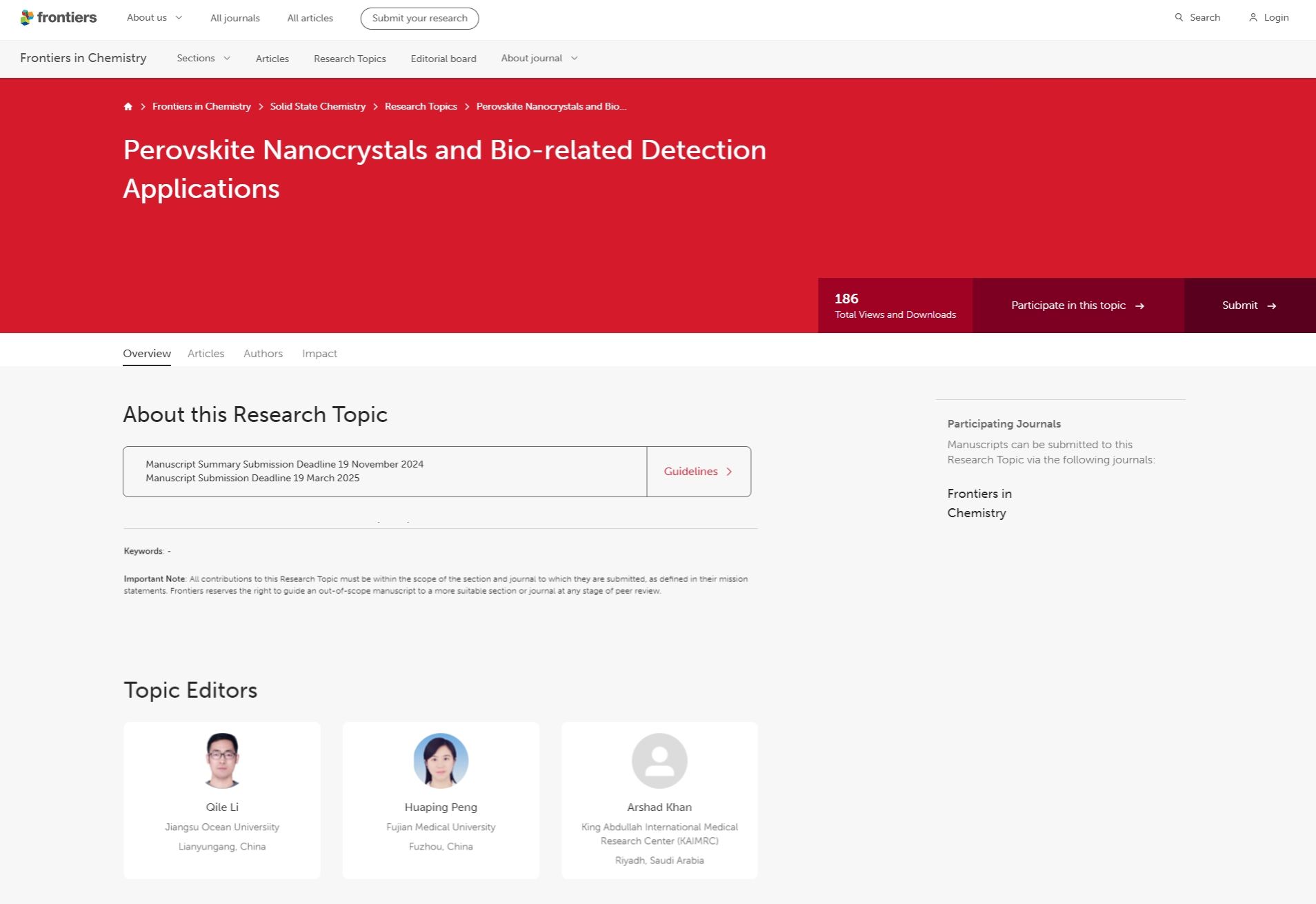This screenshot has height=904, width=1316.
Task: Open Qile Li's profile photo
Action: pos(222,761)
